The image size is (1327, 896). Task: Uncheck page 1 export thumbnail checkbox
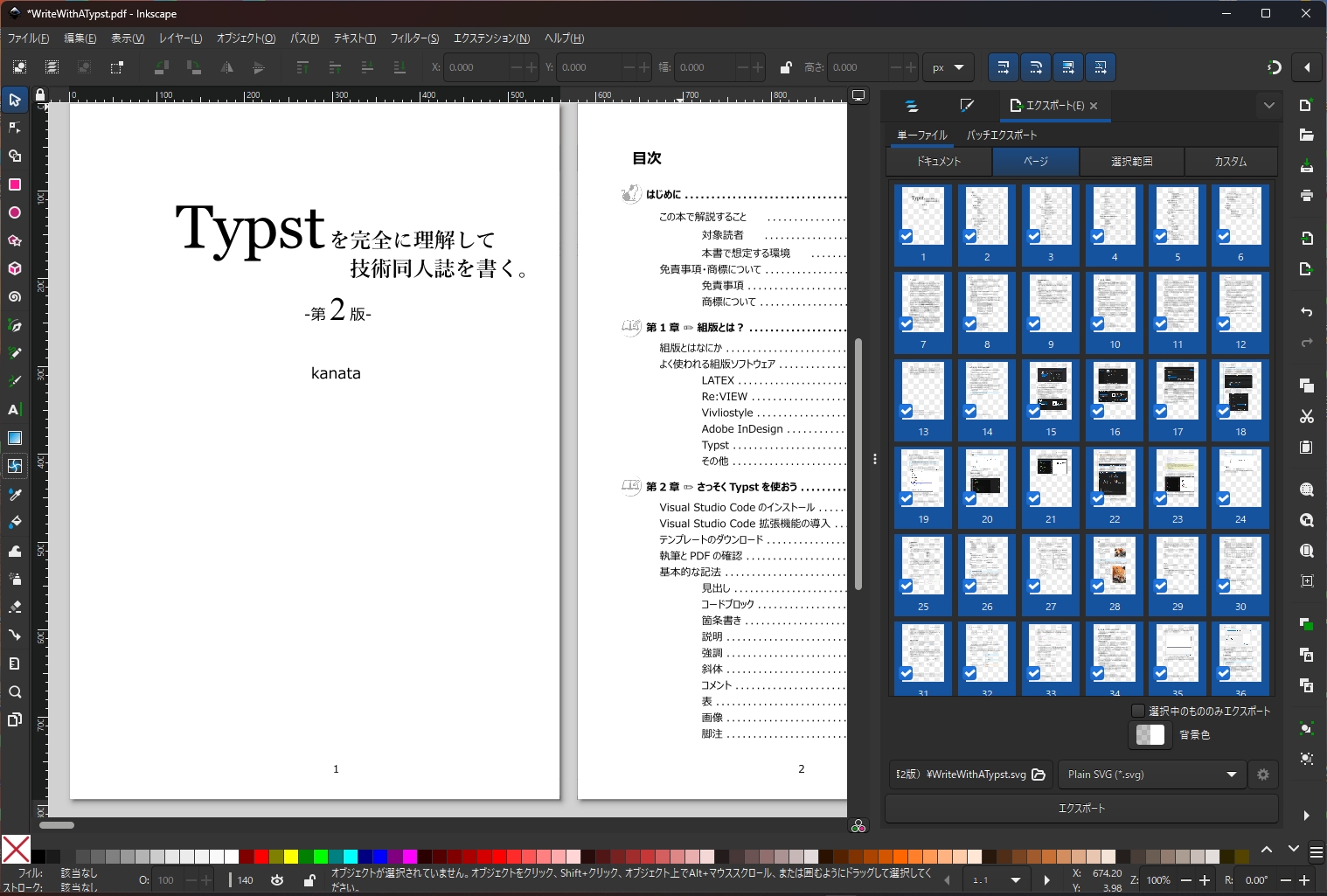pos(907,236)
